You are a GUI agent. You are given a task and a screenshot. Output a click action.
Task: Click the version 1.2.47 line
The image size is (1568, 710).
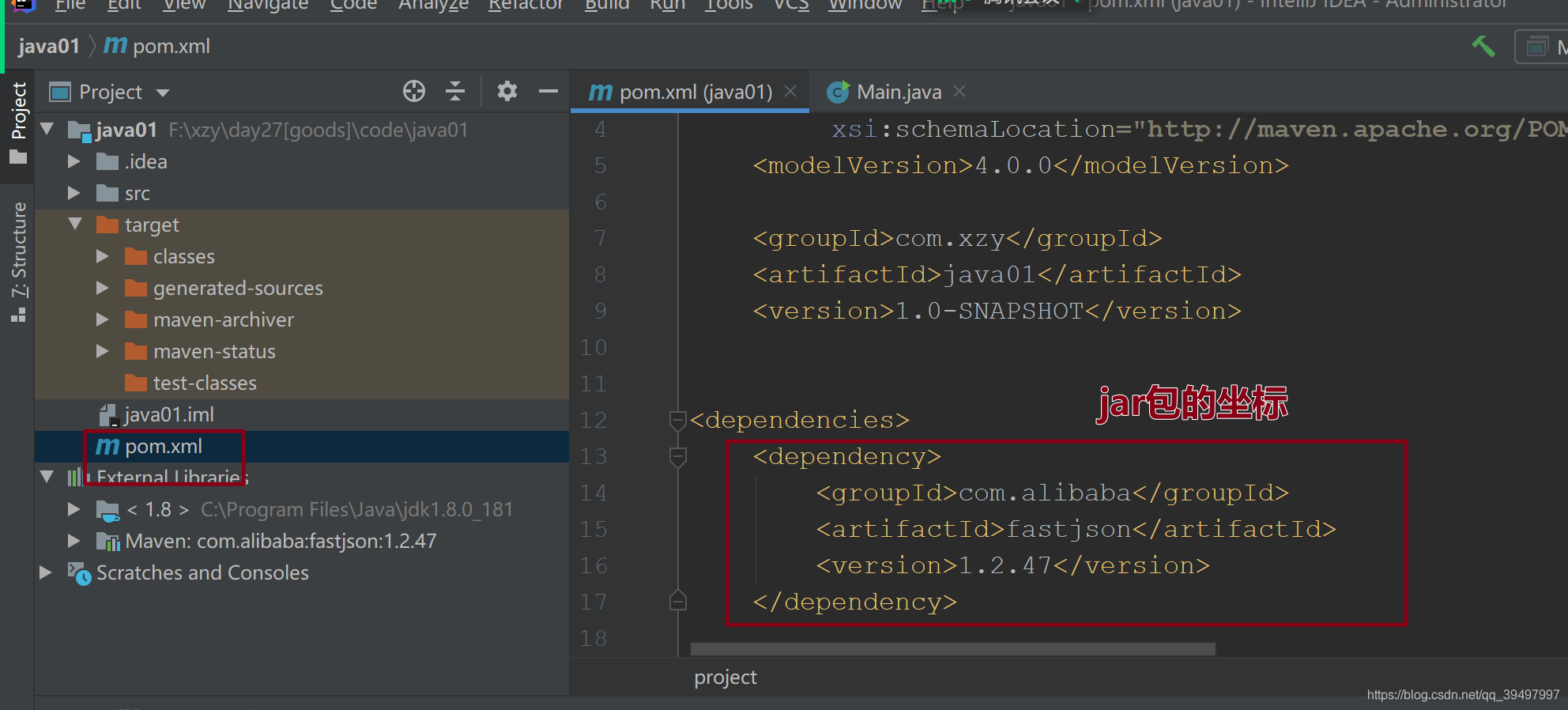(1012, 565)
